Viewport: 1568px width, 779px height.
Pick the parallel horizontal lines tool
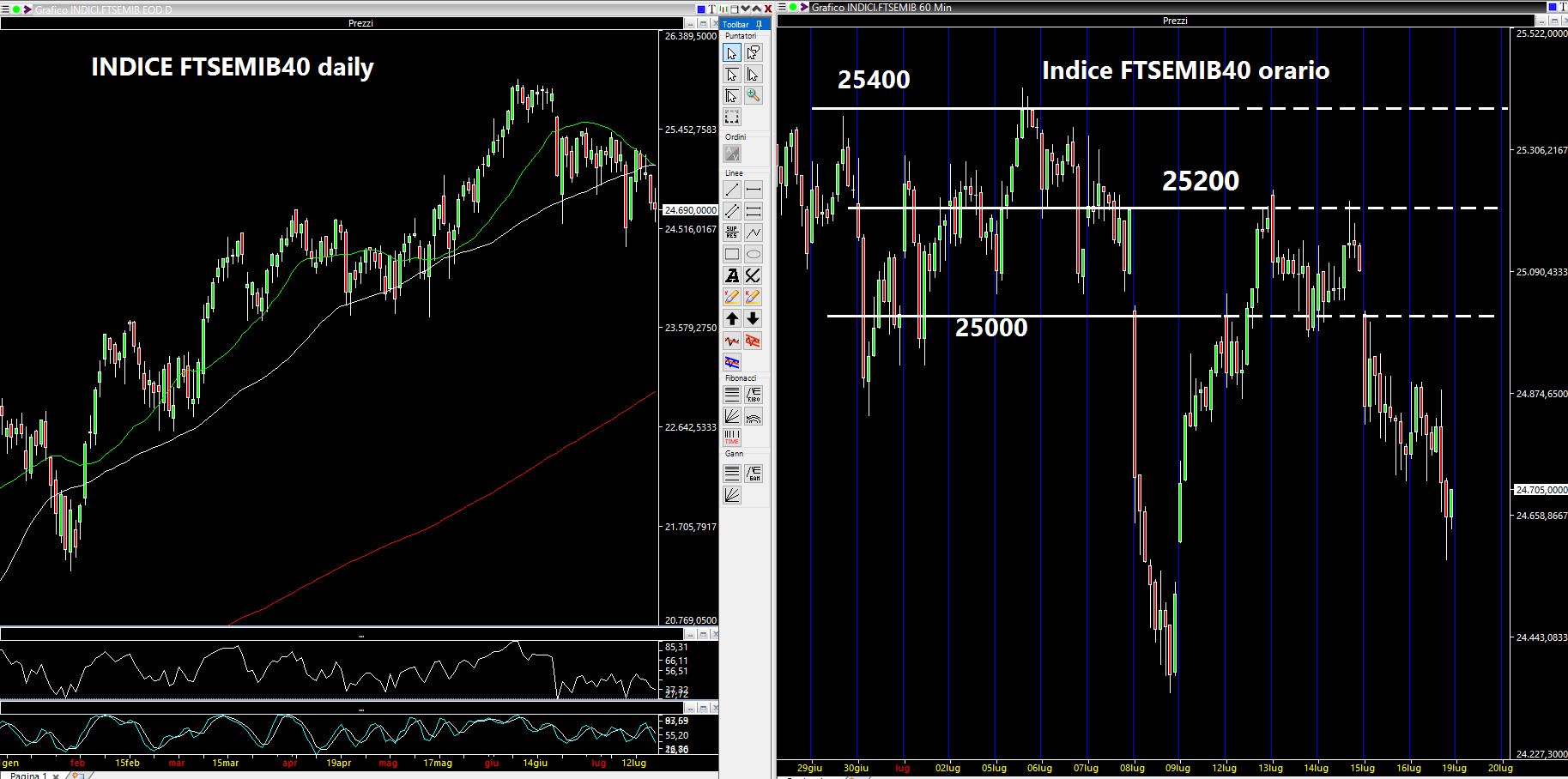click(754, 211)
